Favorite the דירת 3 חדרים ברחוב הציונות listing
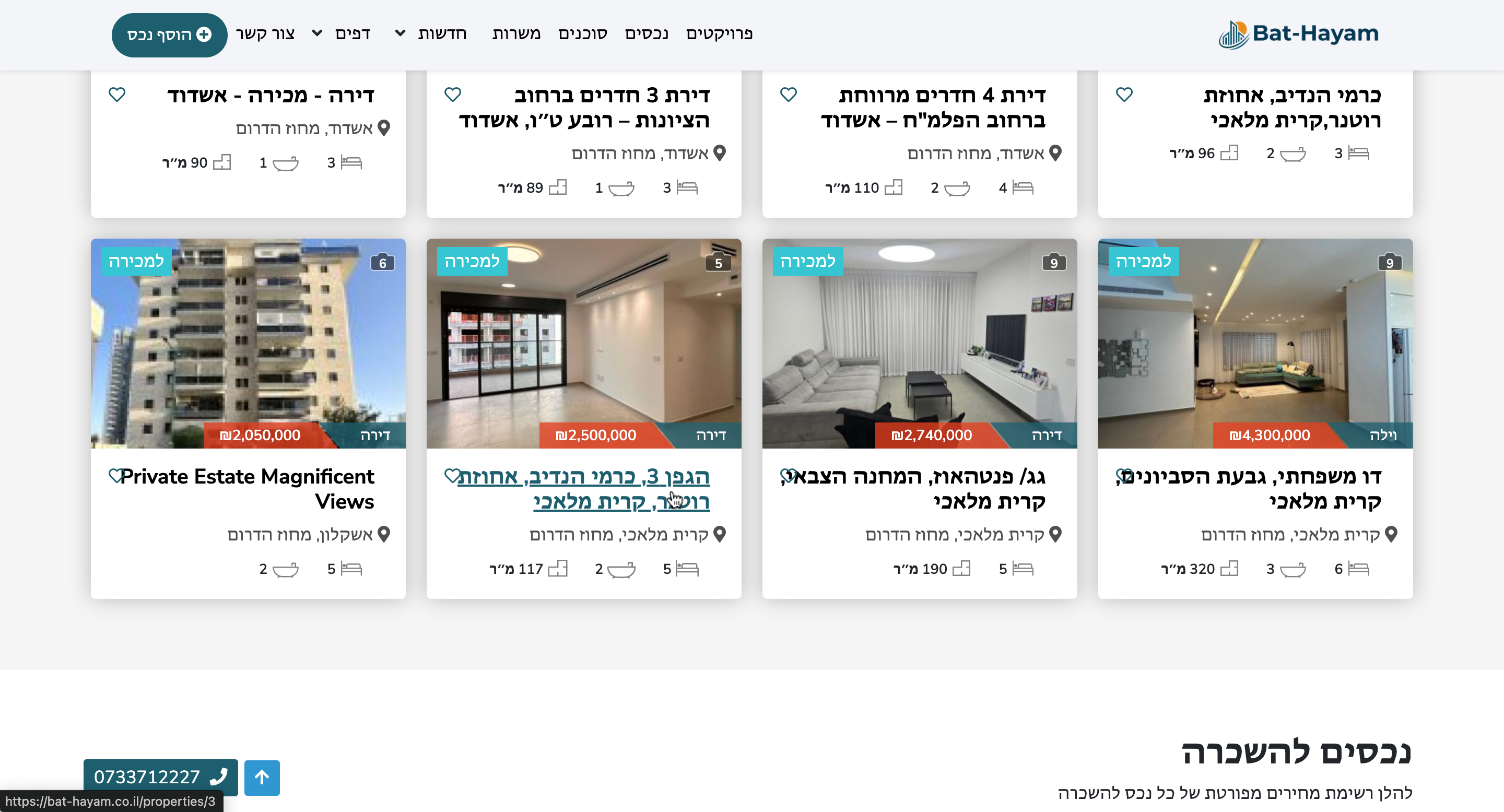The width and height of the screenshot is (1504, 812). (x=452, y=94)
